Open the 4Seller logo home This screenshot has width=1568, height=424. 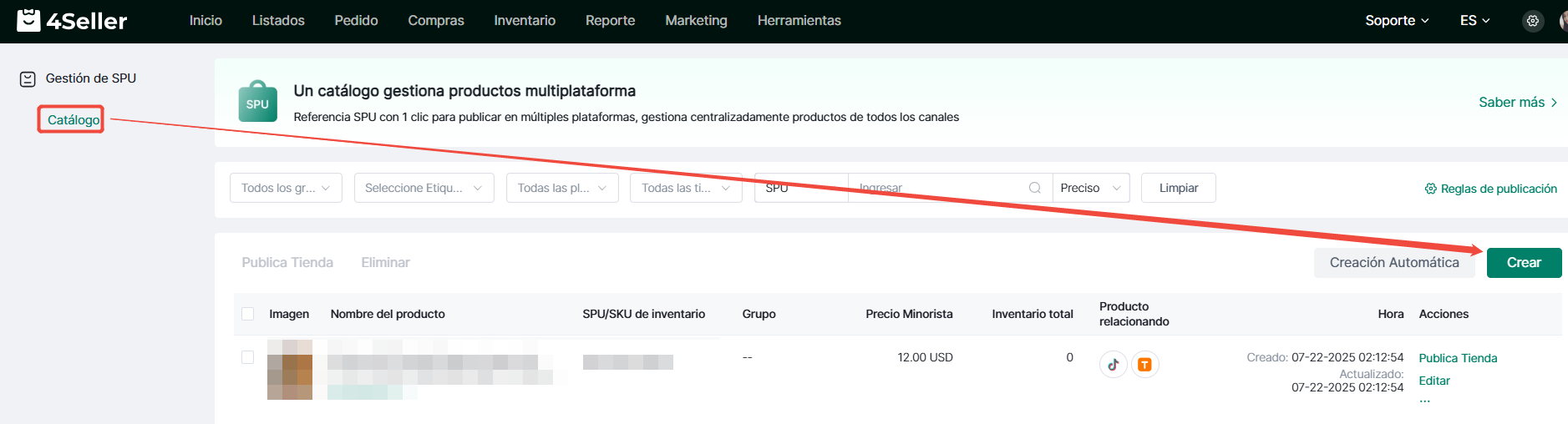[x=72, y=20]
